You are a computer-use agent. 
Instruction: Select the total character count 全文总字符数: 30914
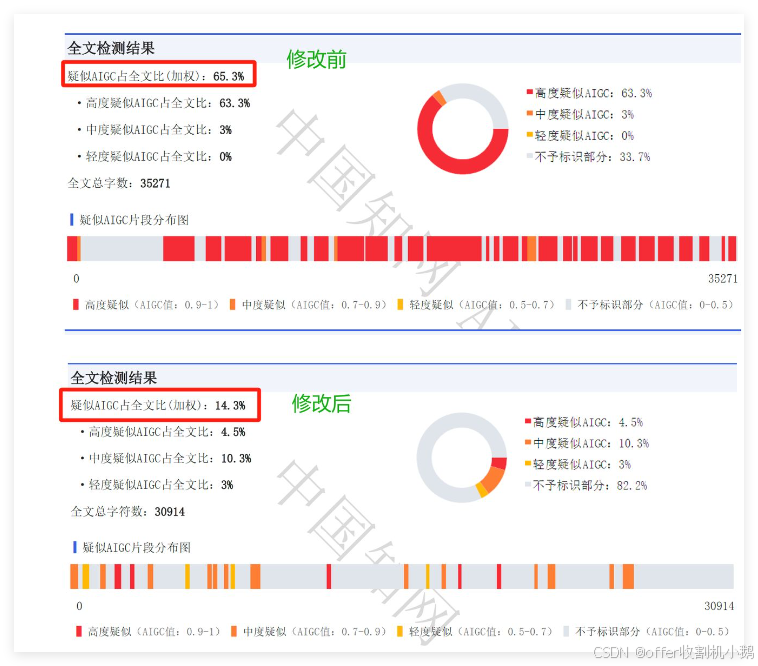[128, 511]
